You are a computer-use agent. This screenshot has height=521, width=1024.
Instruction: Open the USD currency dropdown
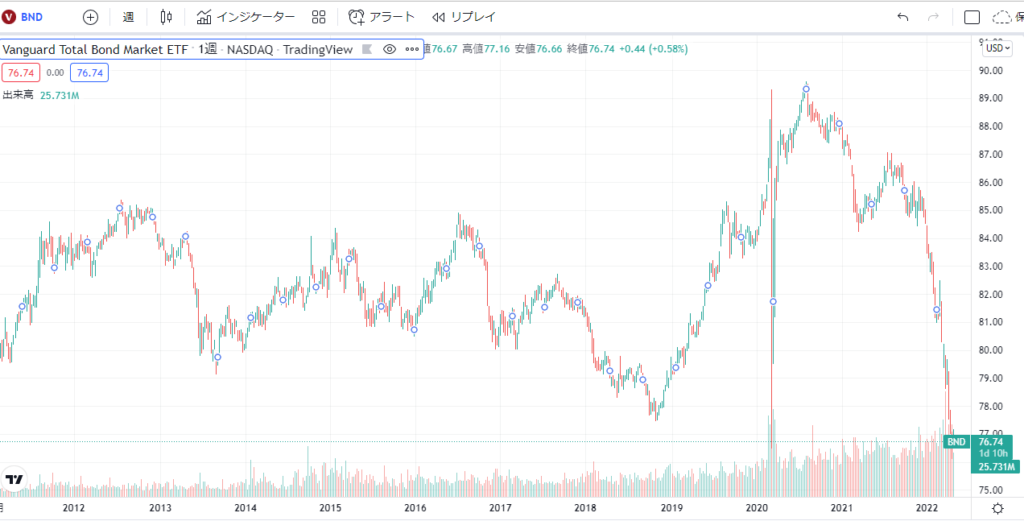tap(998, 48)
